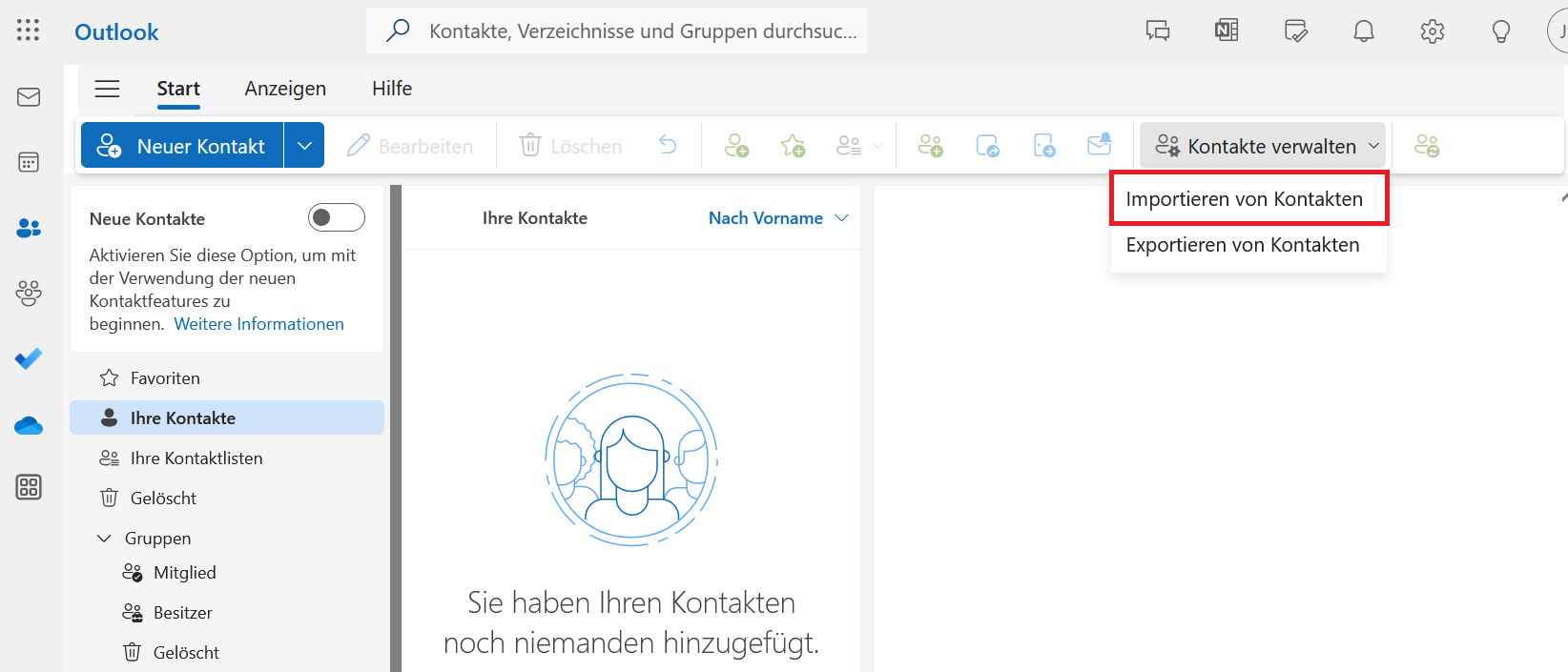1568x672 pixels.
Task: Select Exportieren von Kontakten menu item
Action: click(1242, 245)
